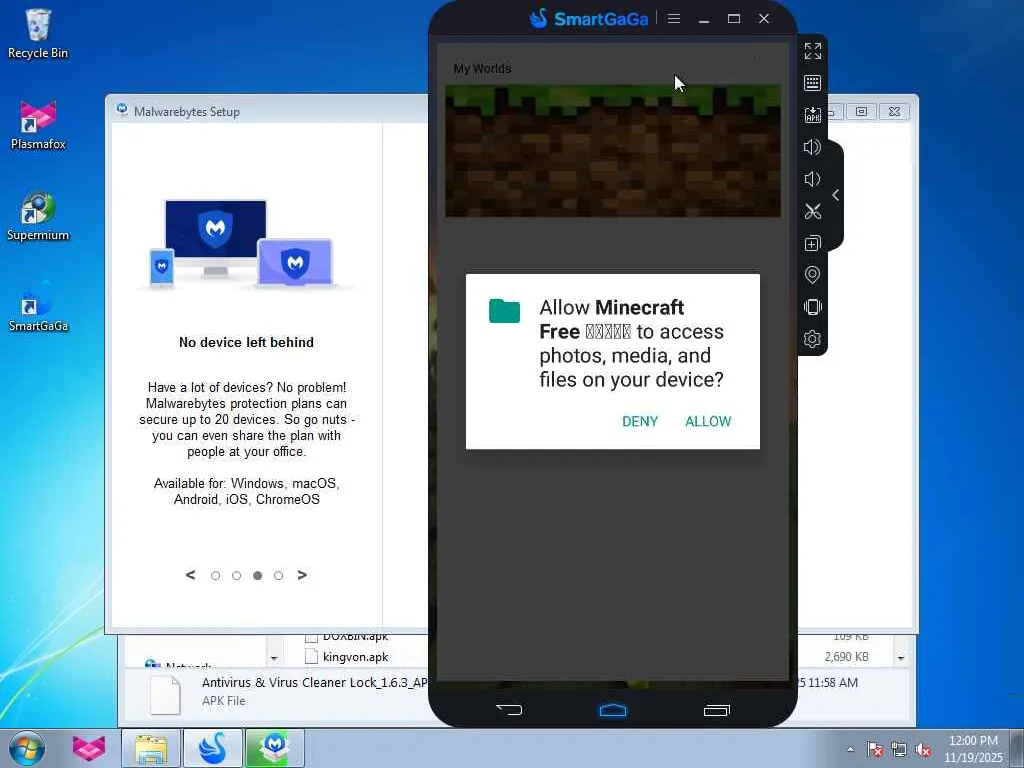Screen dimensions: 1024x768
Task: Switch to SmartGaGa taskbar button
Action: point(213,748)
